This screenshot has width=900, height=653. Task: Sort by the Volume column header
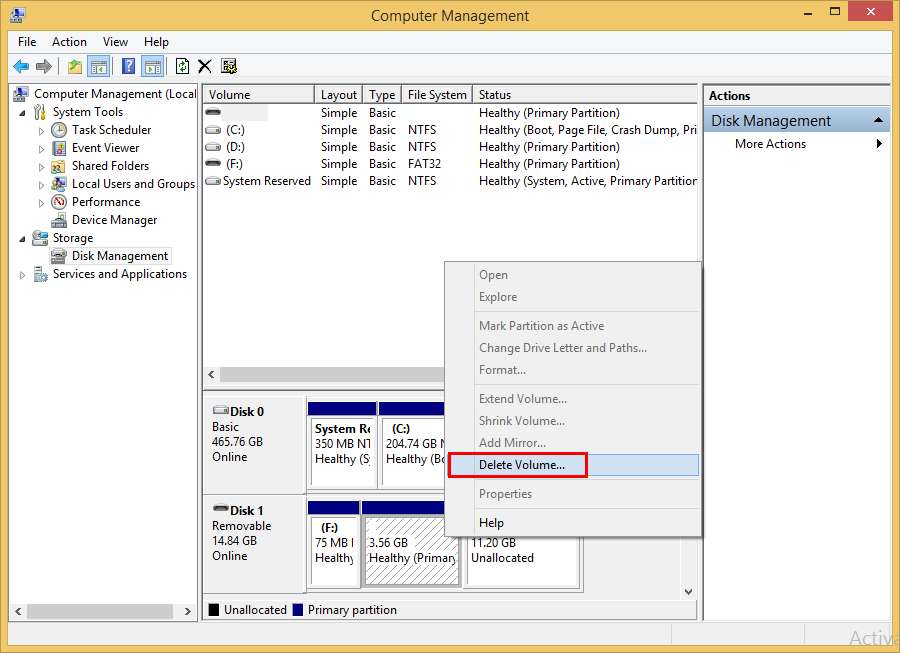pos(259,95)
